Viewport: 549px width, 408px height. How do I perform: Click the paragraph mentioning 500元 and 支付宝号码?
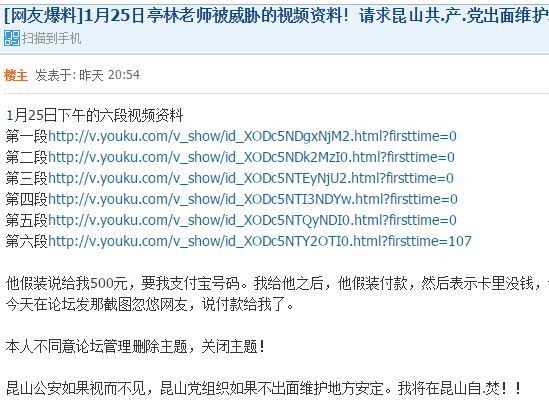[x=277, y=283]
